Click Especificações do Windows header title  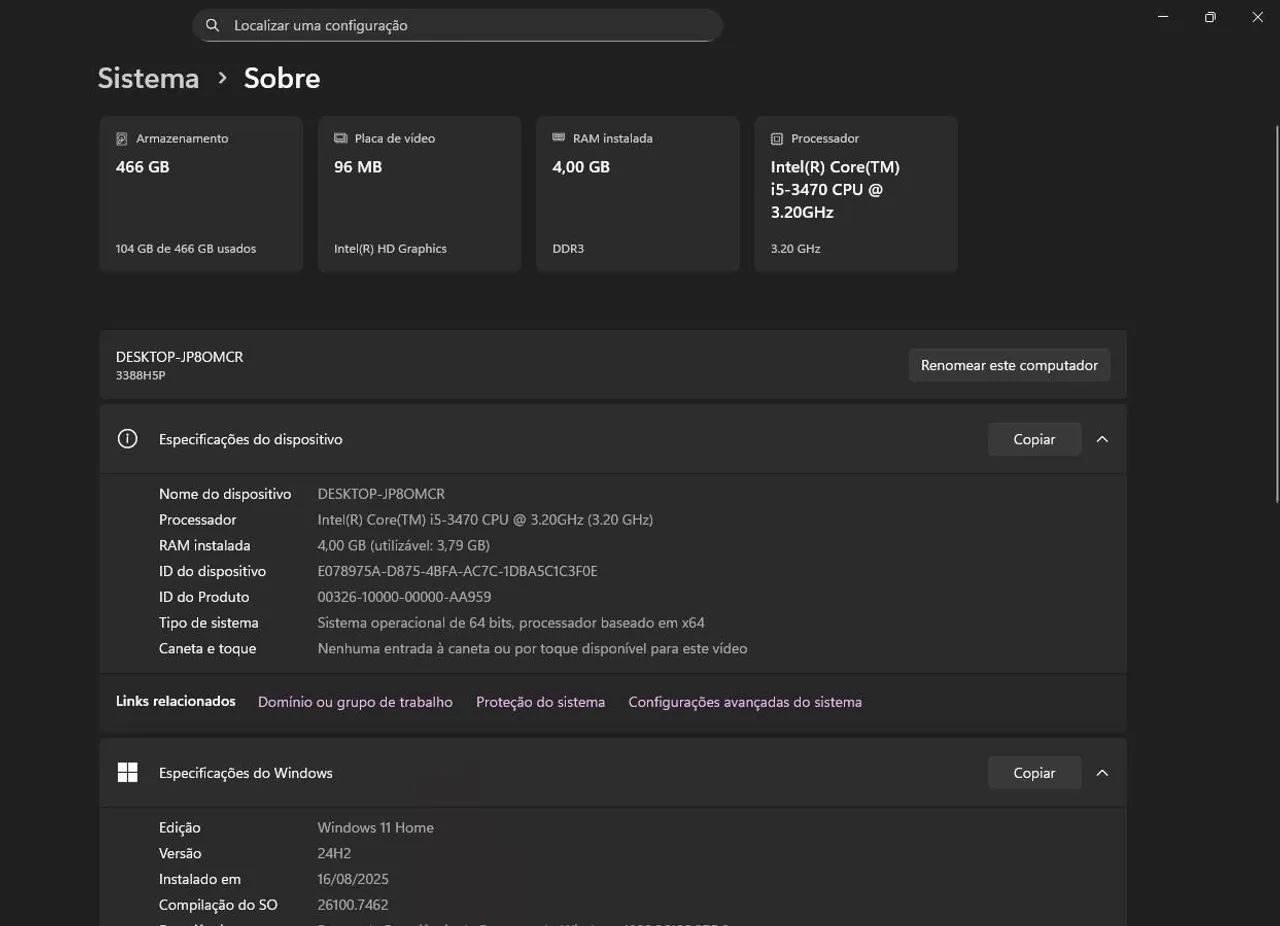[x=246, y=773]
